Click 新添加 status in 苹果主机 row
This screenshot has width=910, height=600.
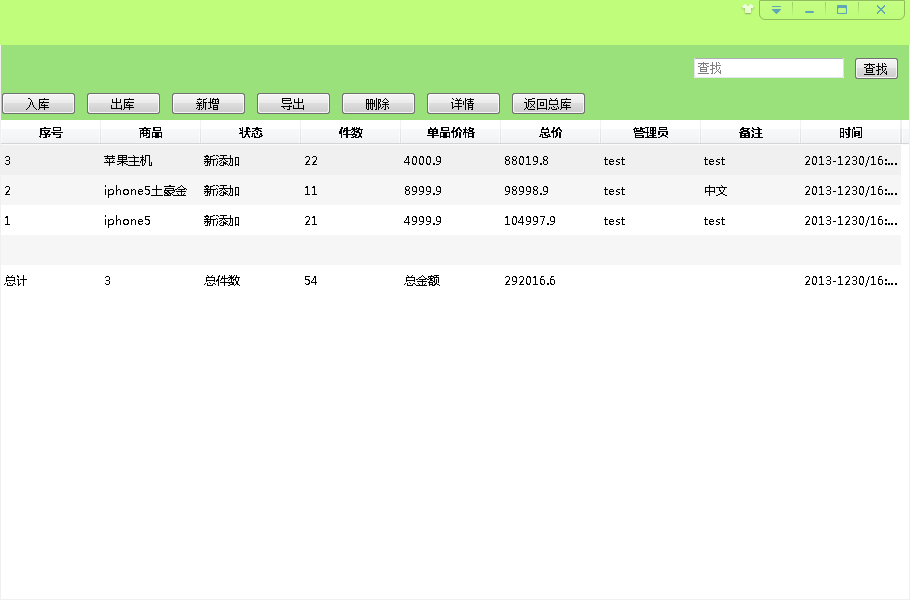pyautogui.click(x=222, y=161)
